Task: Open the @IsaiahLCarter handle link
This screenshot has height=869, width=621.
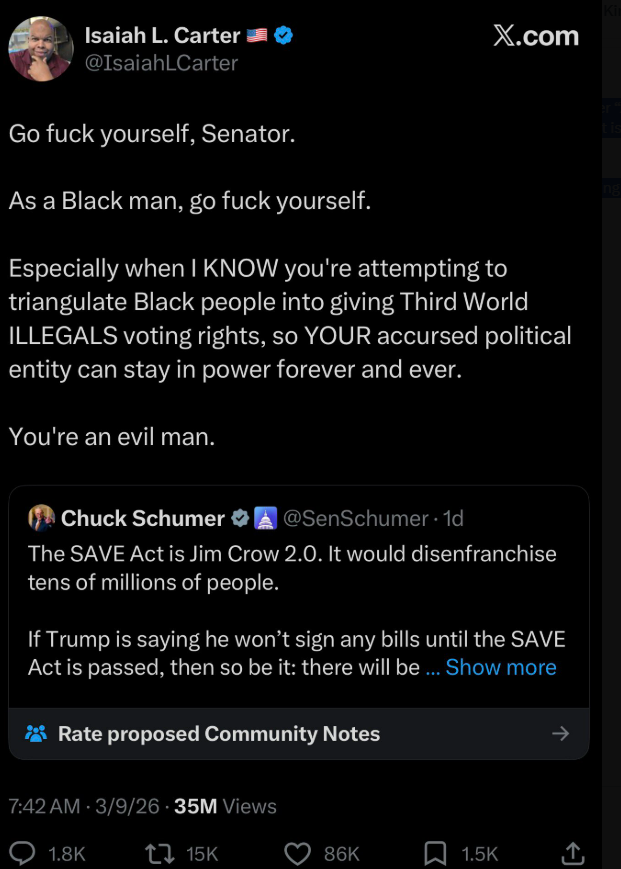Action: point(161,63)
